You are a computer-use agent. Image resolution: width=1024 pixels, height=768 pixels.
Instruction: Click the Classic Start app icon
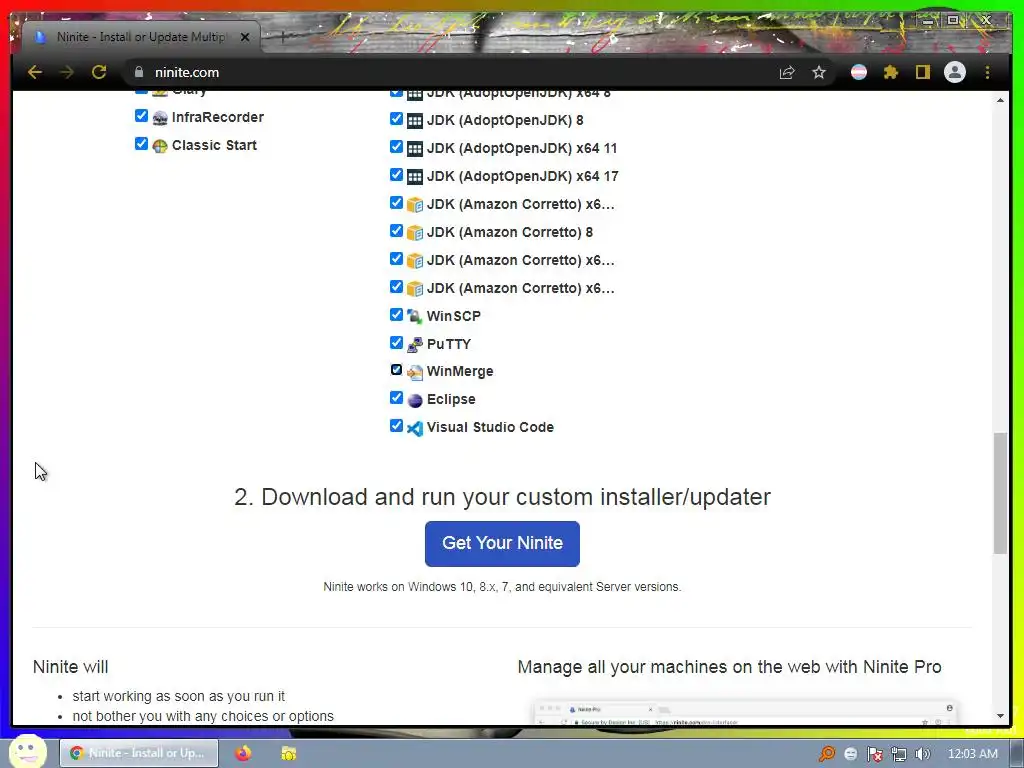[160, 146]
